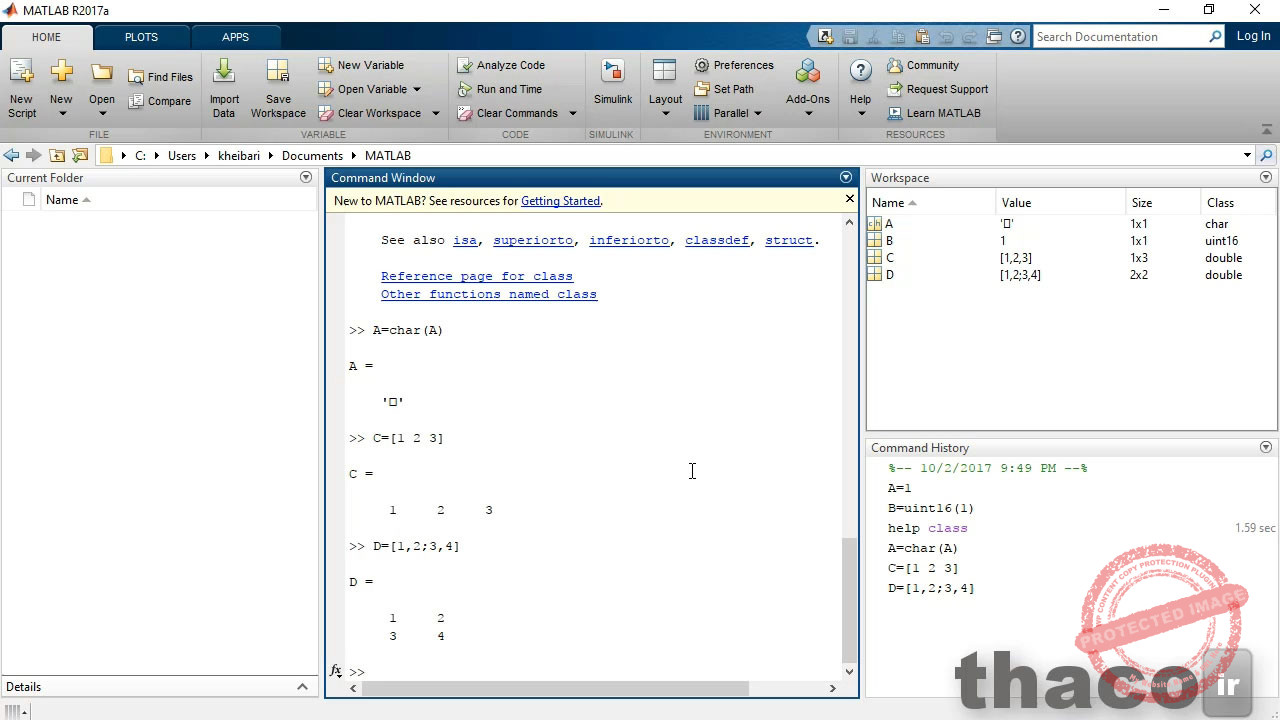Follow the Reference page for class link
1280x720 pixels.
477,276
